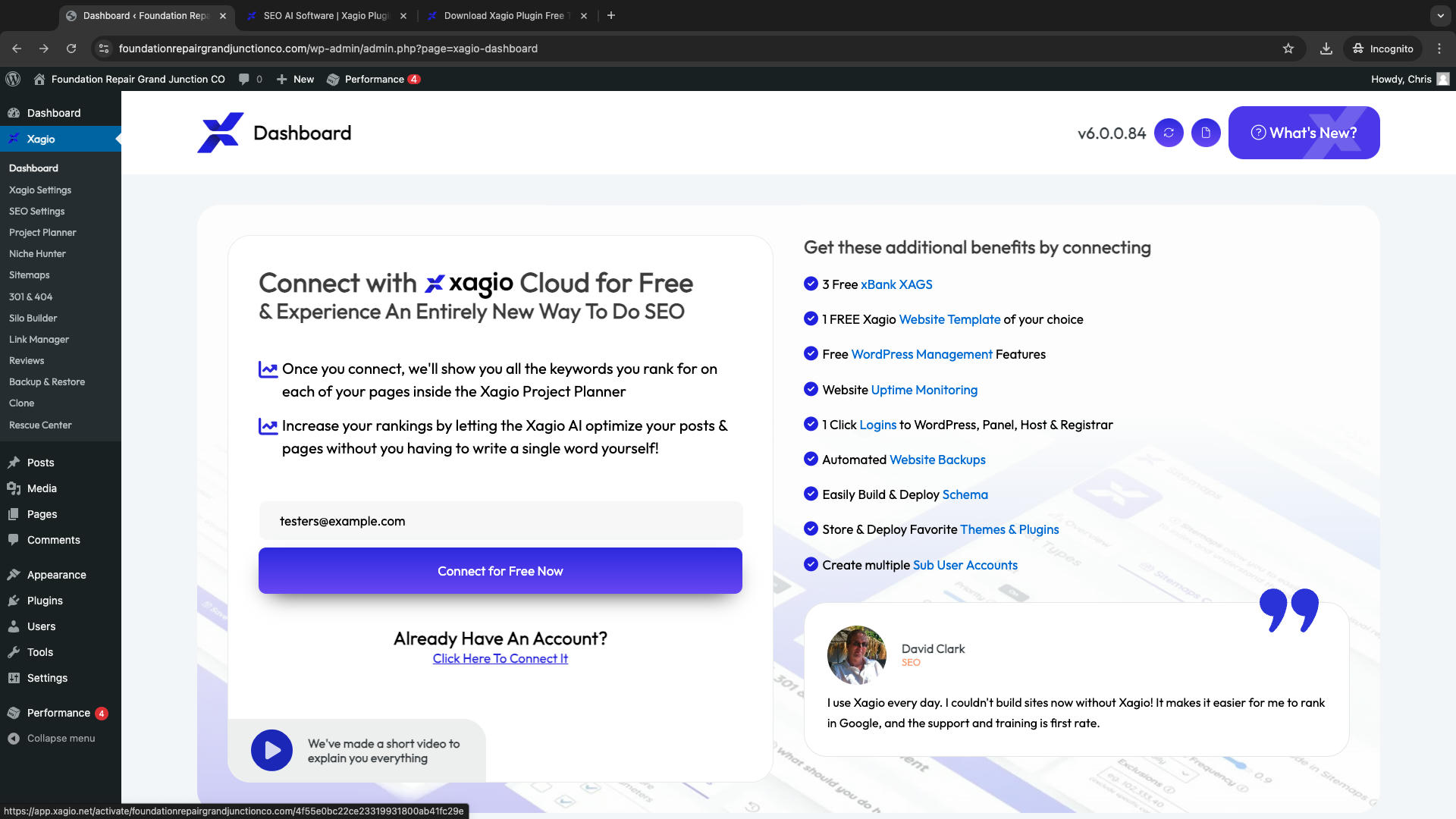Open the What's New? panel
The image size is (1456, 819).
(1304, 133)
